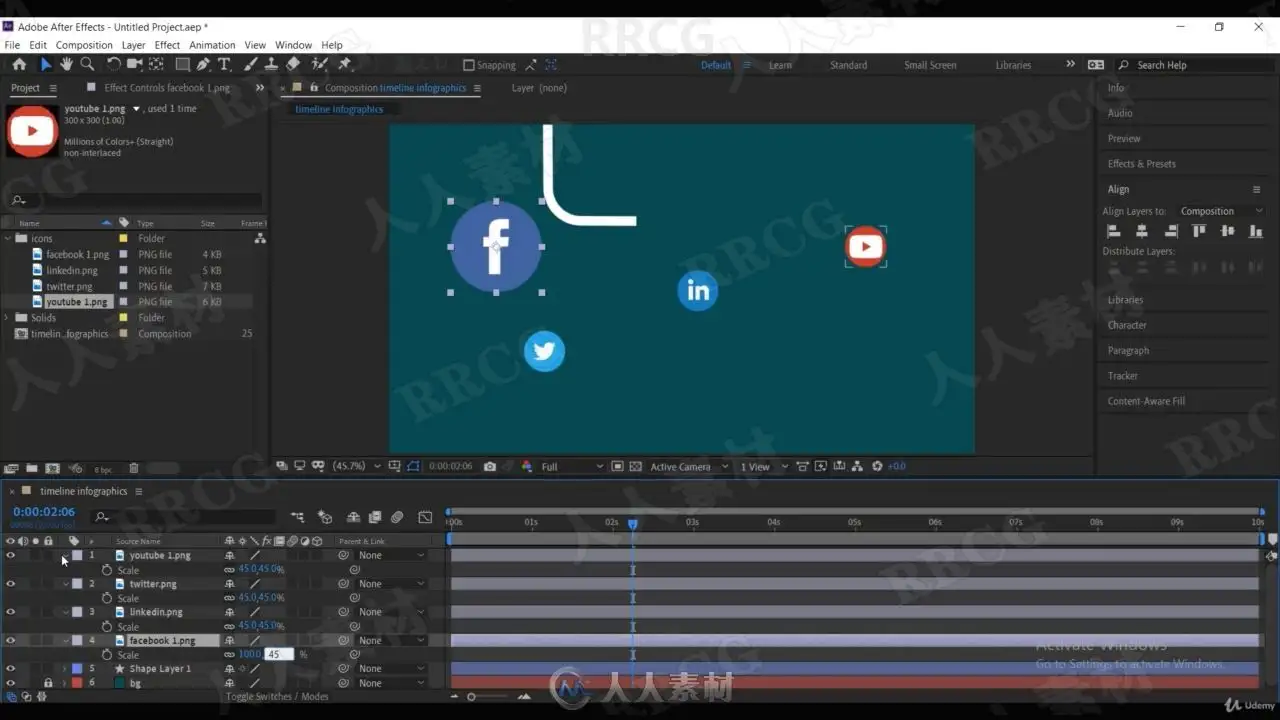Select the Hand tool
This screenshot has width=1280, height=720.
(x=66, y=64)
